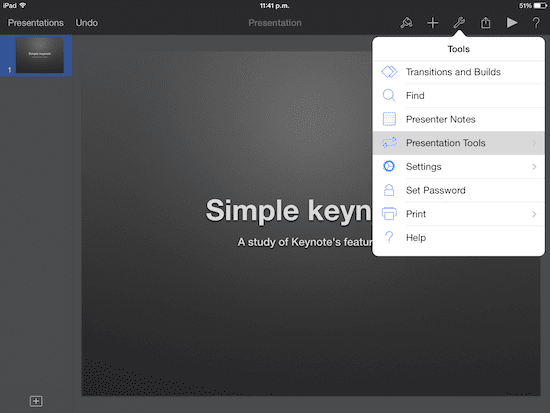Expand Settings chevron

click(x=534, y=167)
